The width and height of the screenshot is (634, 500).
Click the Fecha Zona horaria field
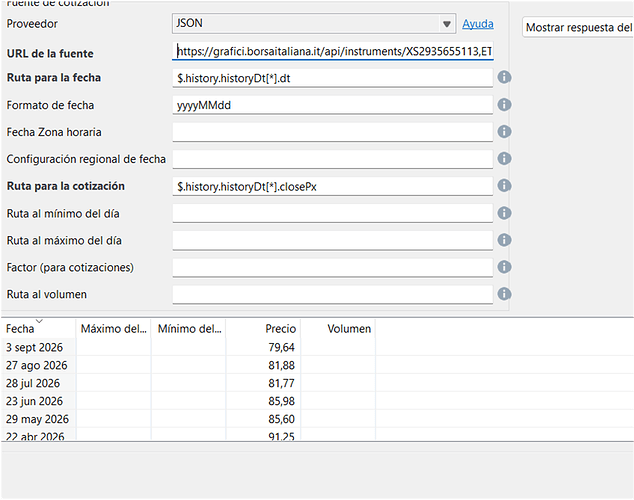tap(333, 132)
